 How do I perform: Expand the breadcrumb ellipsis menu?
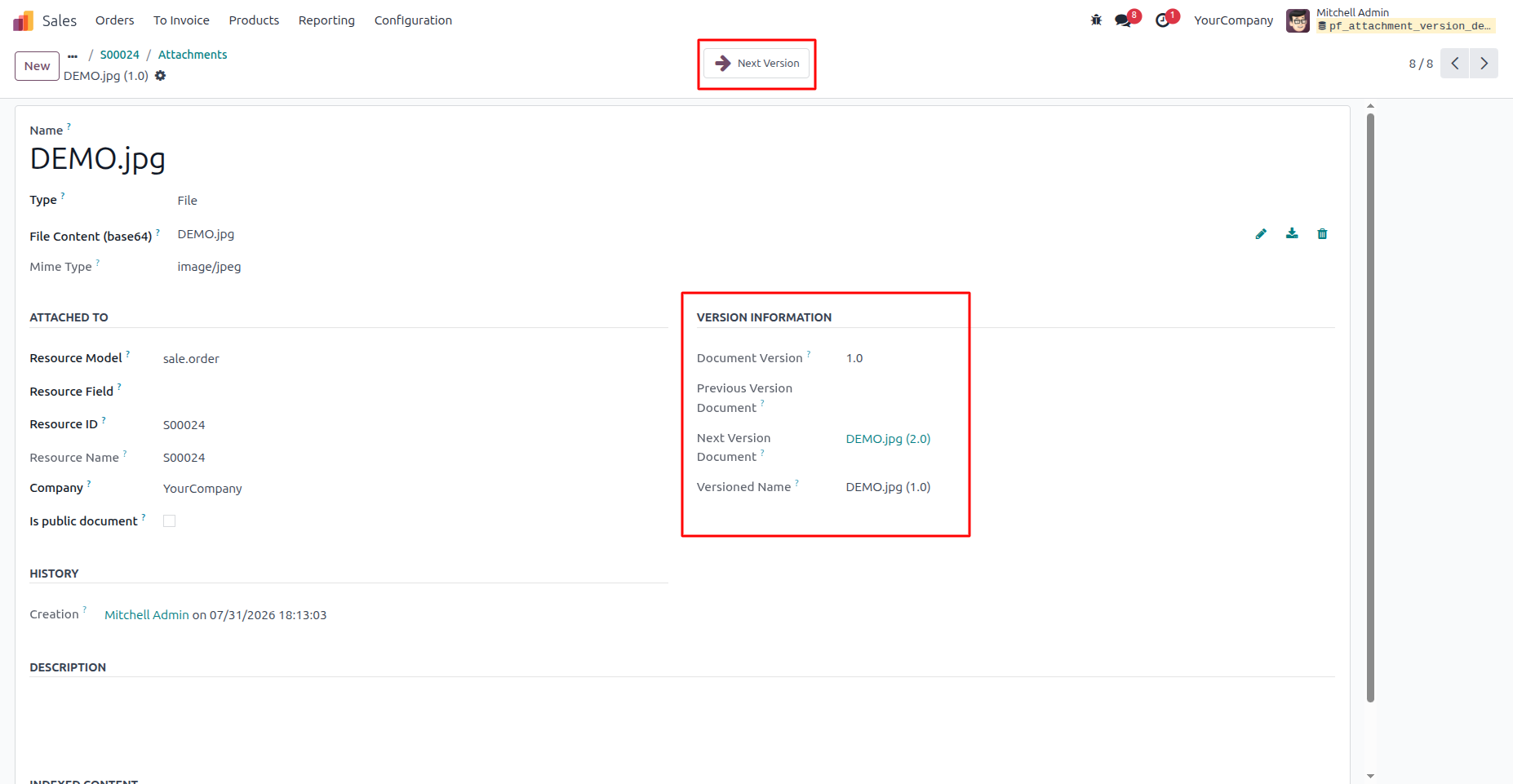click(x=73, y=55)
